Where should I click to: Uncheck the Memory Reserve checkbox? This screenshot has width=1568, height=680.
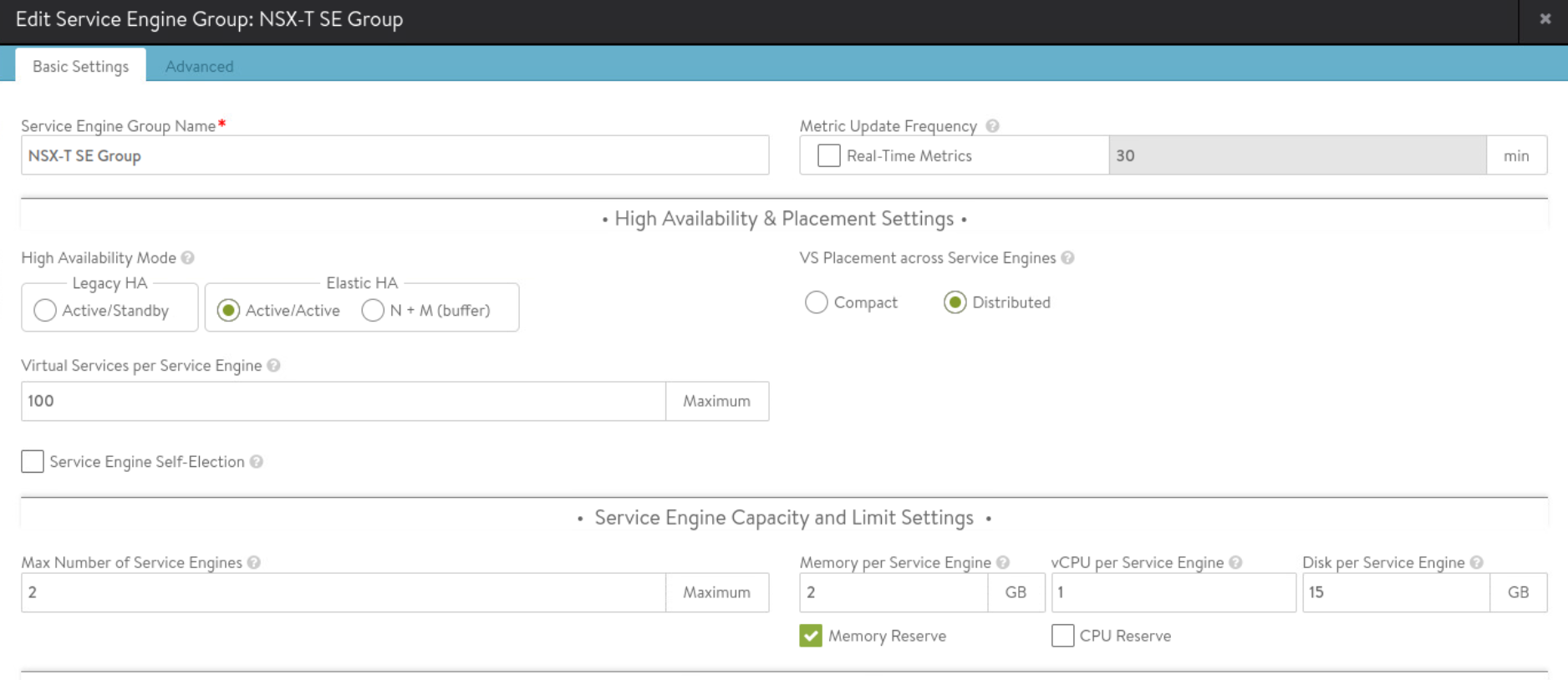pyautogui.click(x=811, y=637)
